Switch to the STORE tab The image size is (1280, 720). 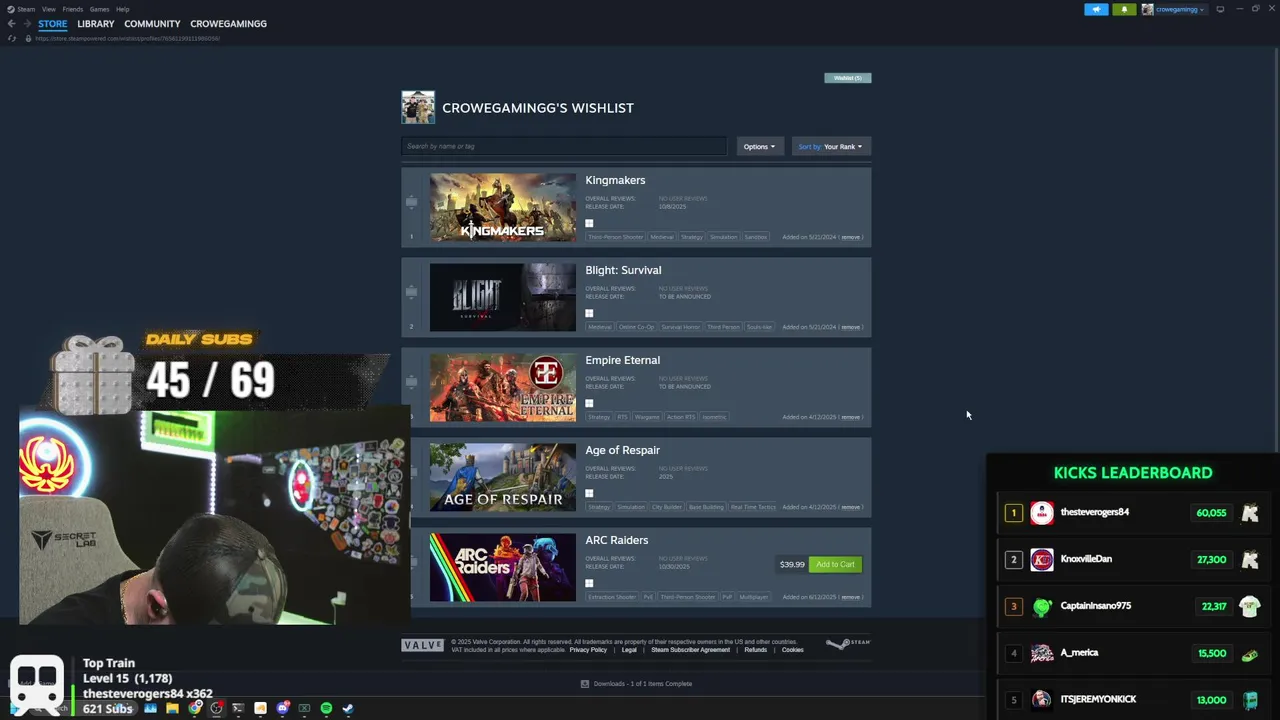click(53, 24)
